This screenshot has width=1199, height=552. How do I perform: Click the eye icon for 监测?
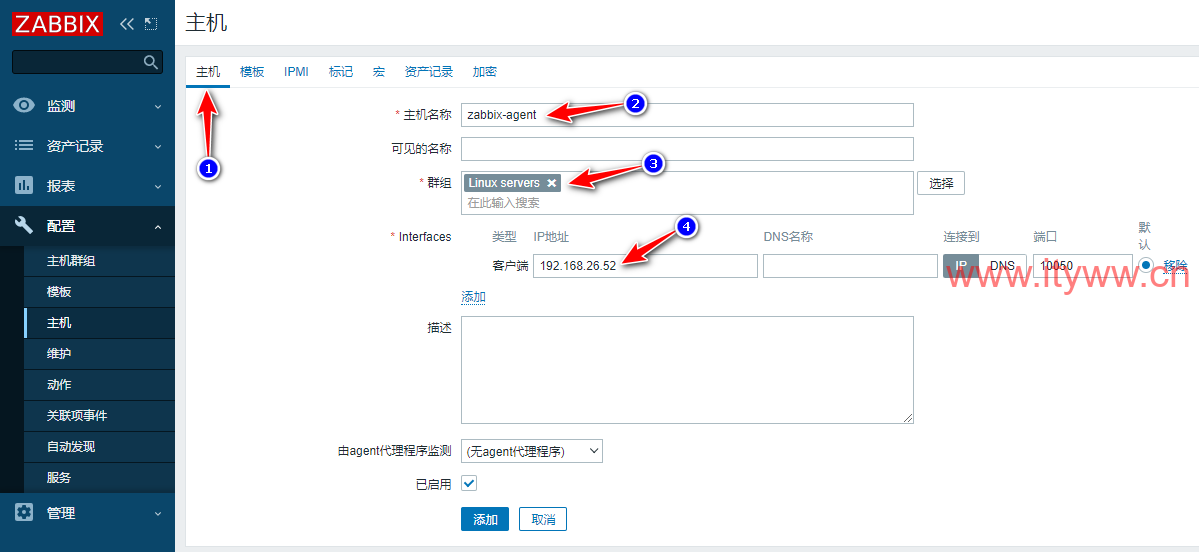(24, 106)
